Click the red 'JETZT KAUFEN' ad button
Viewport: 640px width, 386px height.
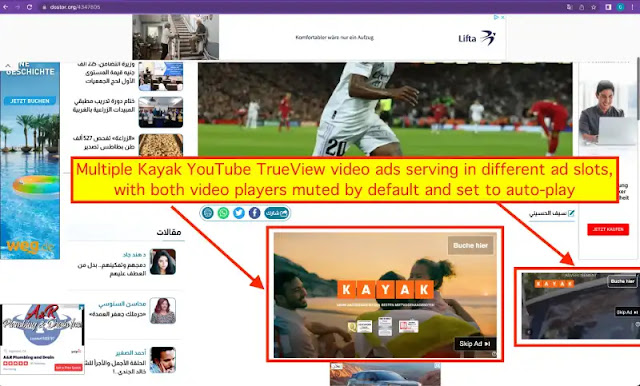click(608, 229)
